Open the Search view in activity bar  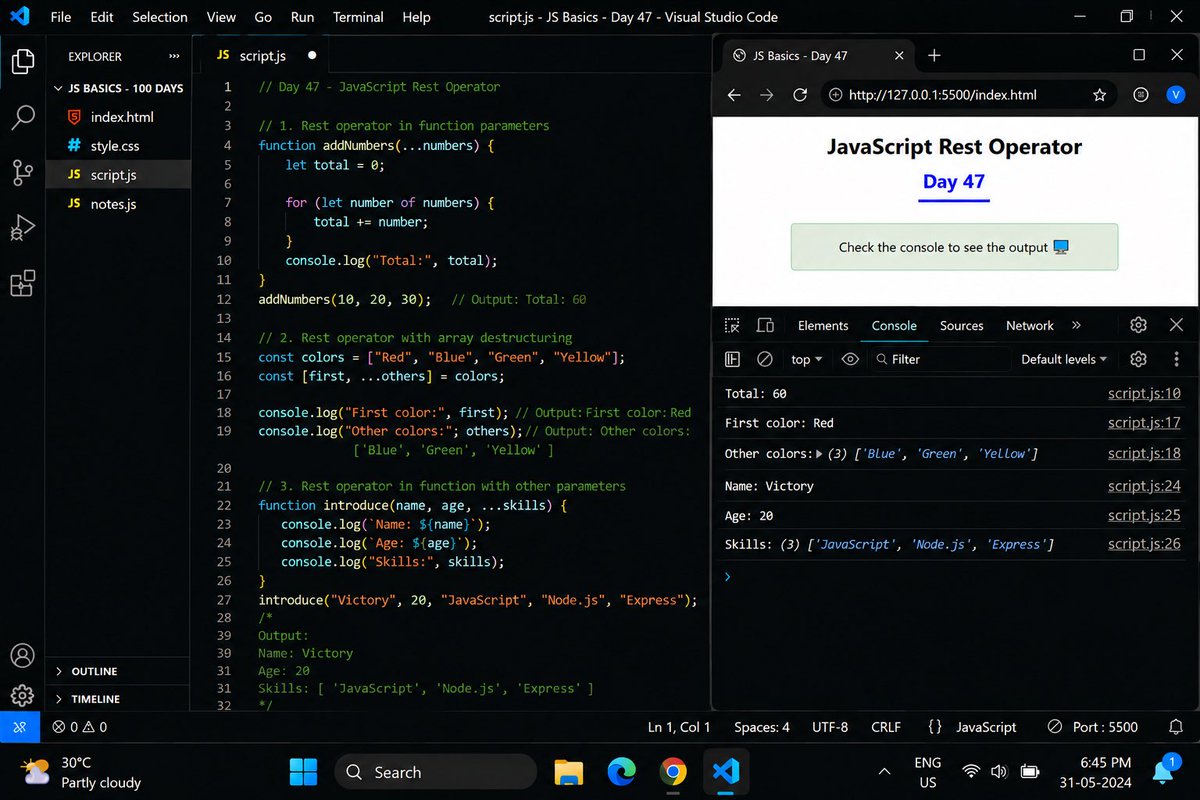22,117
